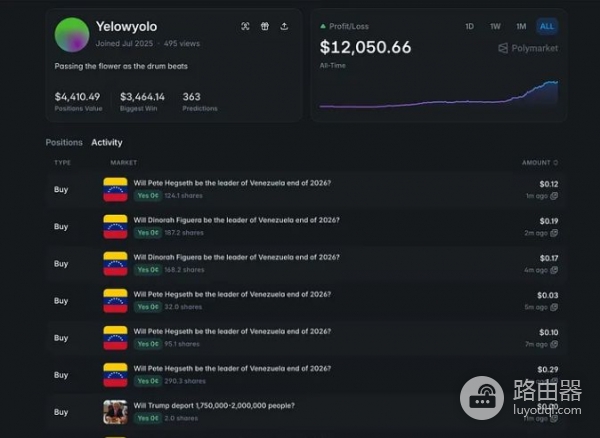Click Venezuela flag icon of 168.2 shares row
The height and width of the screenshot is (438, 600).
click(115, 264)
